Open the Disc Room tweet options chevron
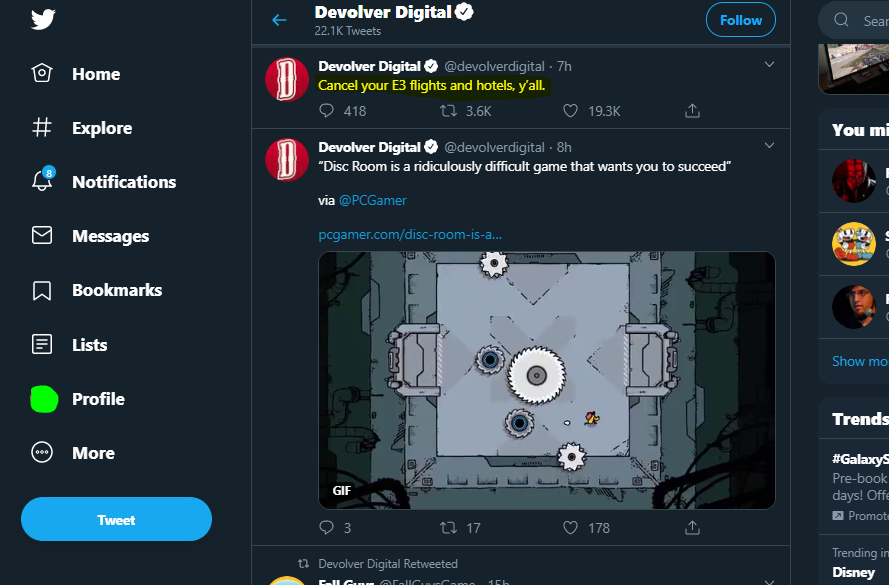 point(769,145)
